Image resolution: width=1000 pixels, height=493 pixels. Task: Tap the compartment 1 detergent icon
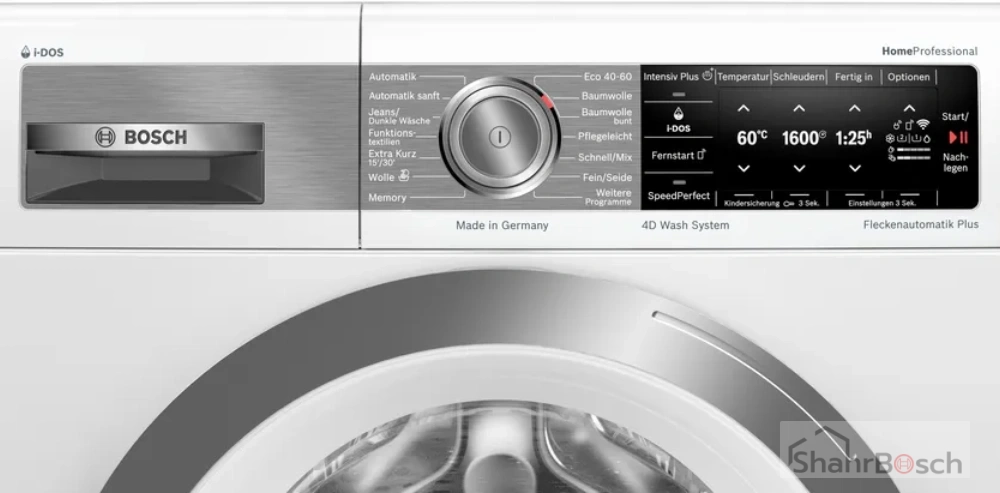916,138
